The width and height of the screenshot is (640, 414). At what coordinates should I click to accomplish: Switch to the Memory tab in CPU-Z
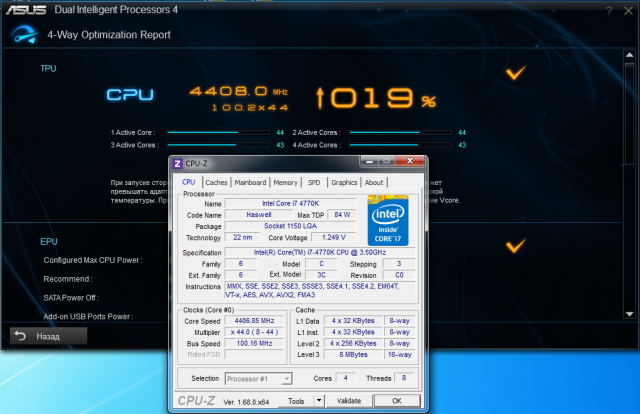pos(285,183)
